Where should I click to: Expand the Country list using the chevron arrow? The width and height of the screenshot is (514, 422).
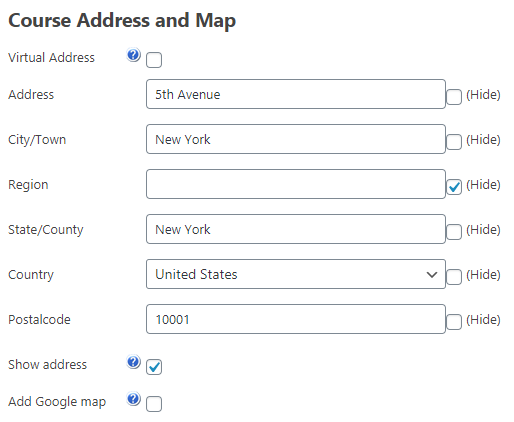click(432, 275)
